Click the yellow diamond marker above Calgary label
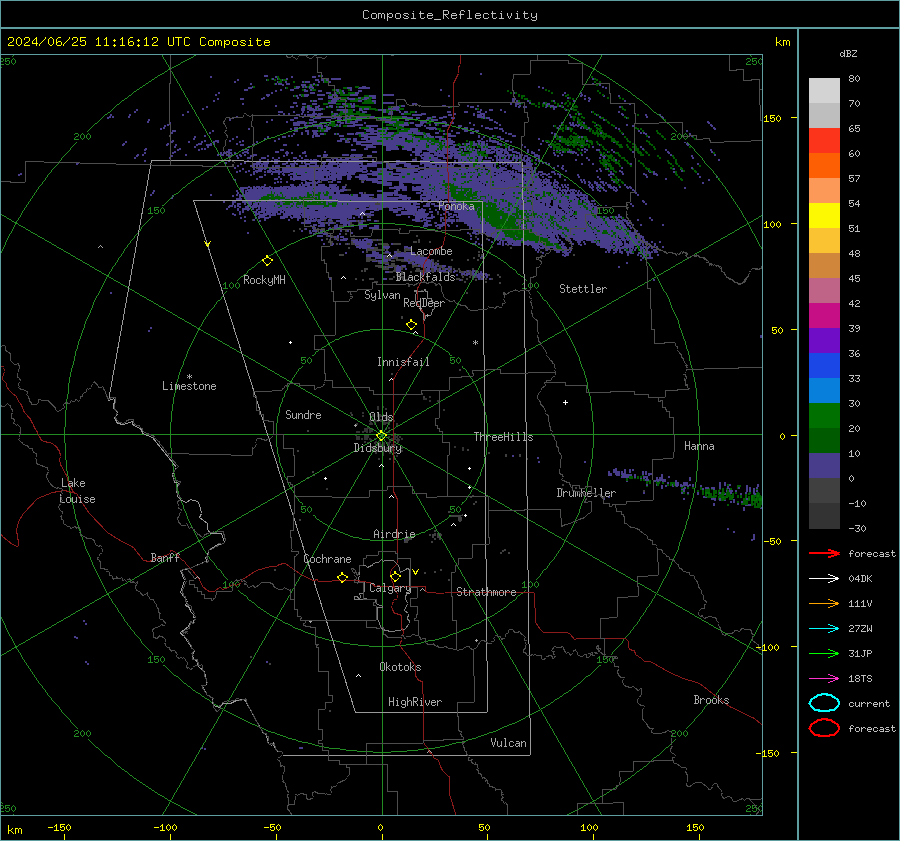 pos(395,576)
